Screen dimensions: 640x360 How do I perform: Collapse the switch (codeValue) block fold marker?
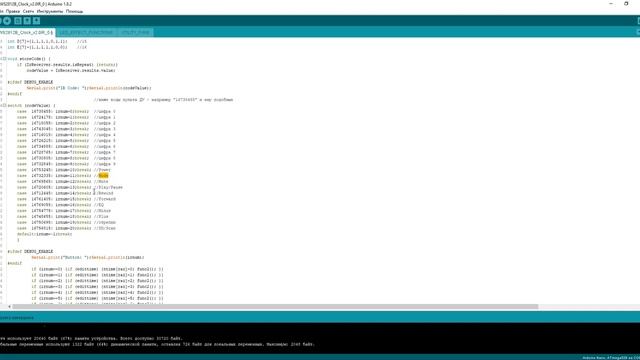4,105
